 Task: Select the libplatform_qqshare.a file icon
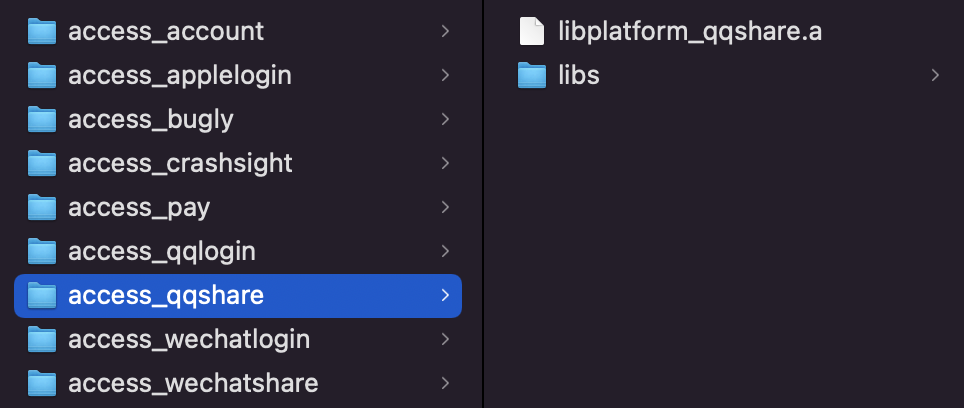point(532,31)
